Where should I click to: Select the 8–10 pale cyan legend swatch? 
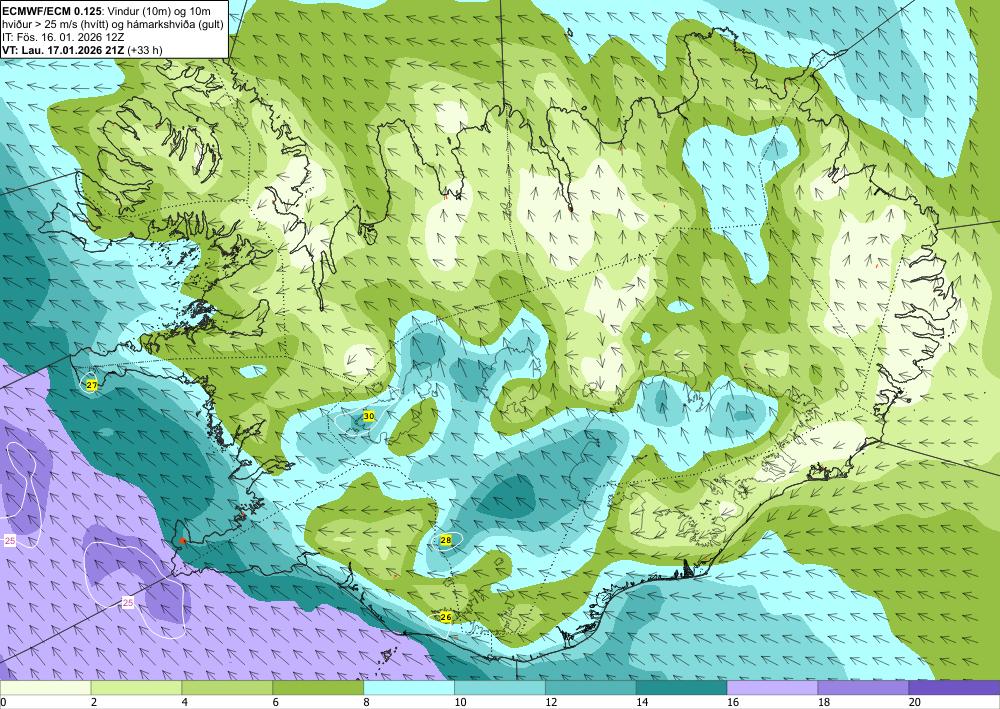(409, 688)
